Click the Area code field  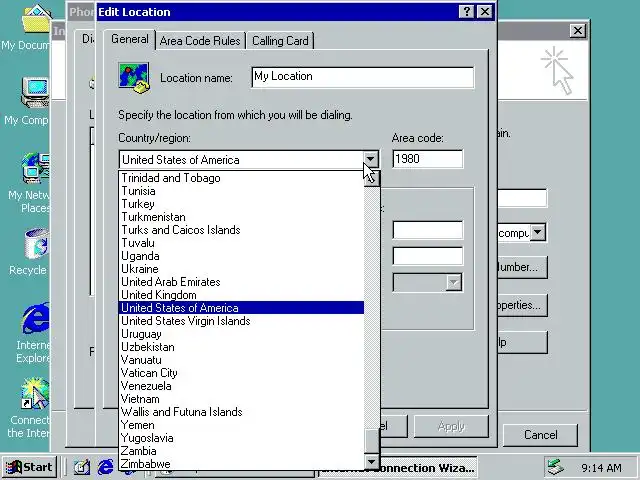[427, 159]
